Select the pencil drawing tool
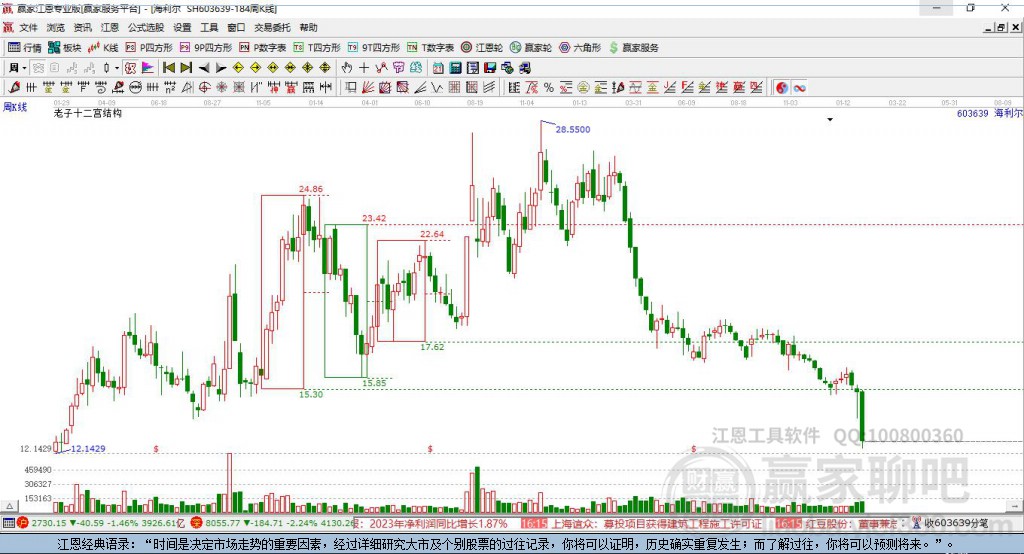 tap(14, 88)
